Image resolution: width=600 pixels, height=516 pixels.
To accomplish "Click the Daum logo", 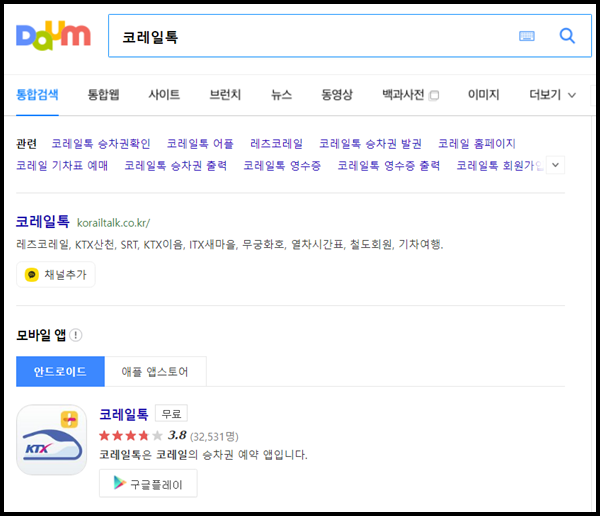I will point(53,36).
